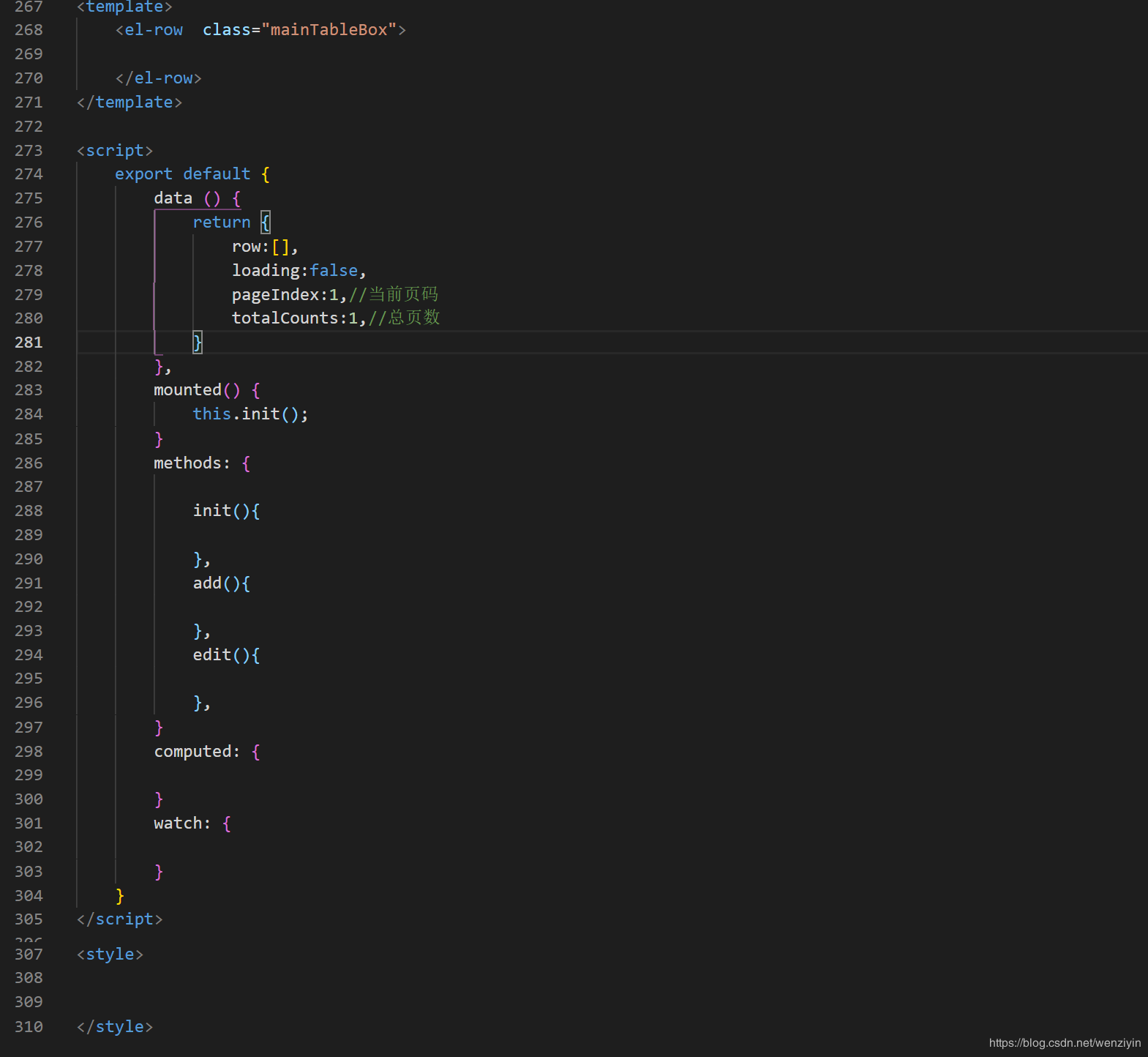Click the "init(){" method definition
This screenshot has height=1057, width=1148.
pyautogui.click(x=226, y=511)
